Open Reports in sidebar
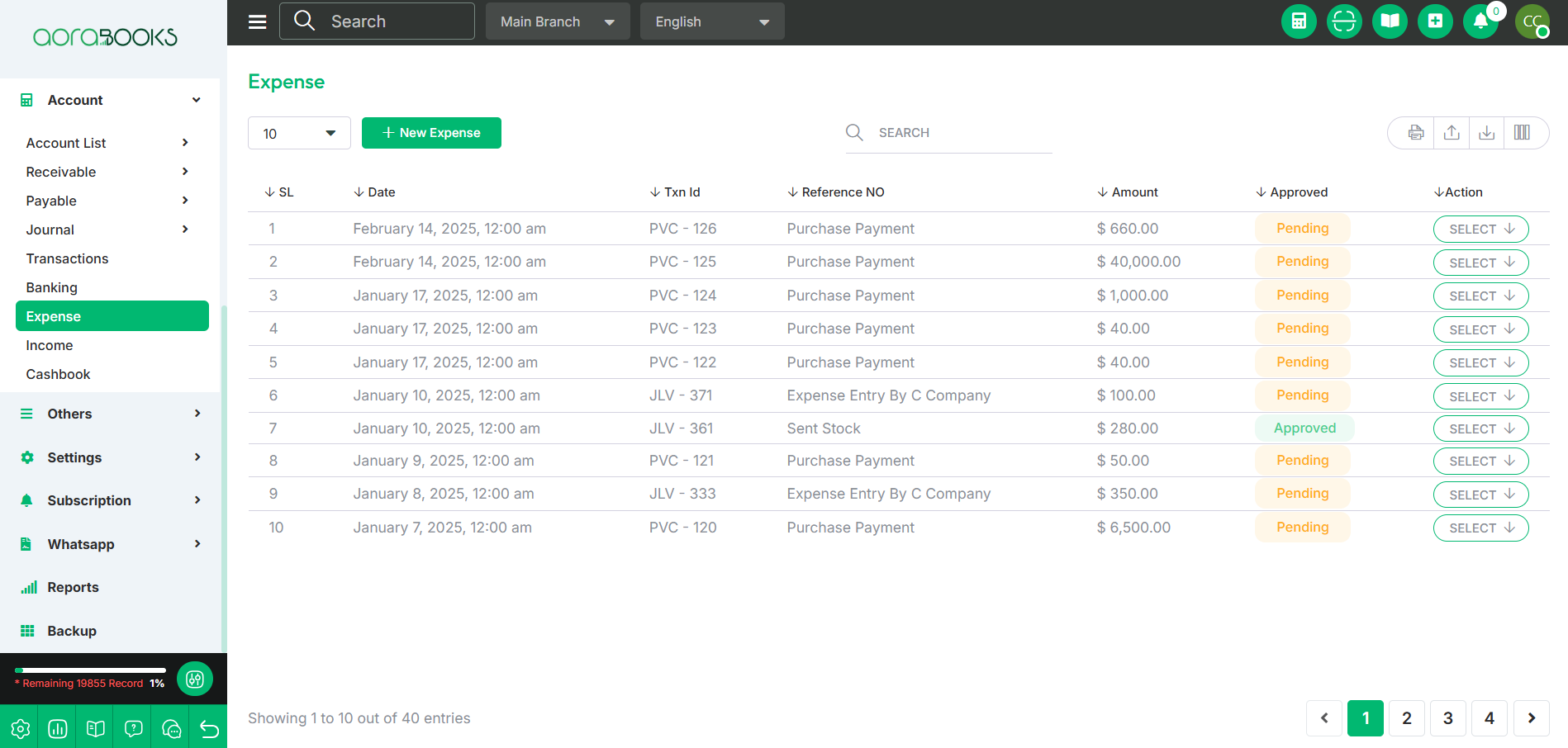Viewport: 1568px width, 748px height. [x=73, y=587]
